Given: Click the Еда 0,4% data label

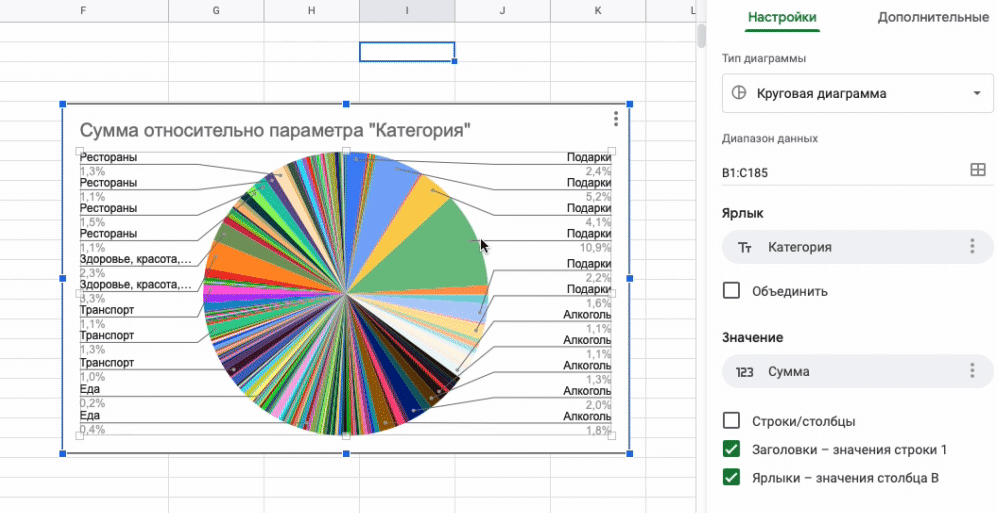Looking at the screenshot, I should tap(92, 422).
